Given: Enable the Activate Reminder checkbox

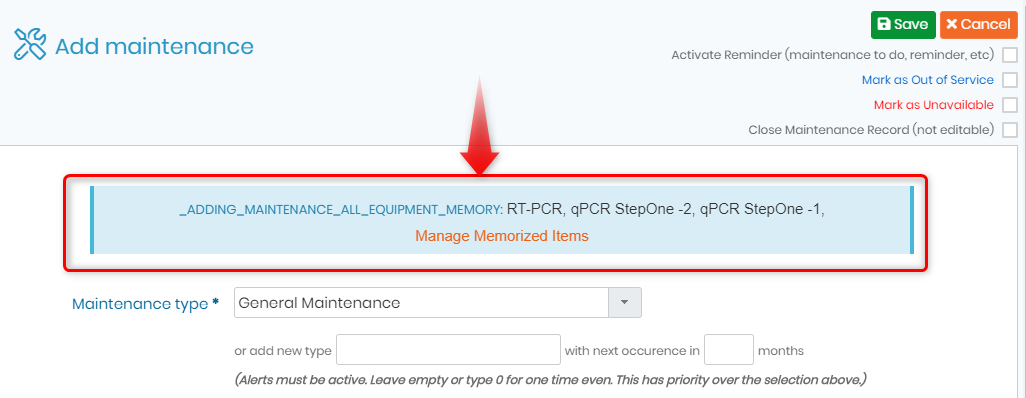Looking at the screenshot, I should pos(1010,55).
